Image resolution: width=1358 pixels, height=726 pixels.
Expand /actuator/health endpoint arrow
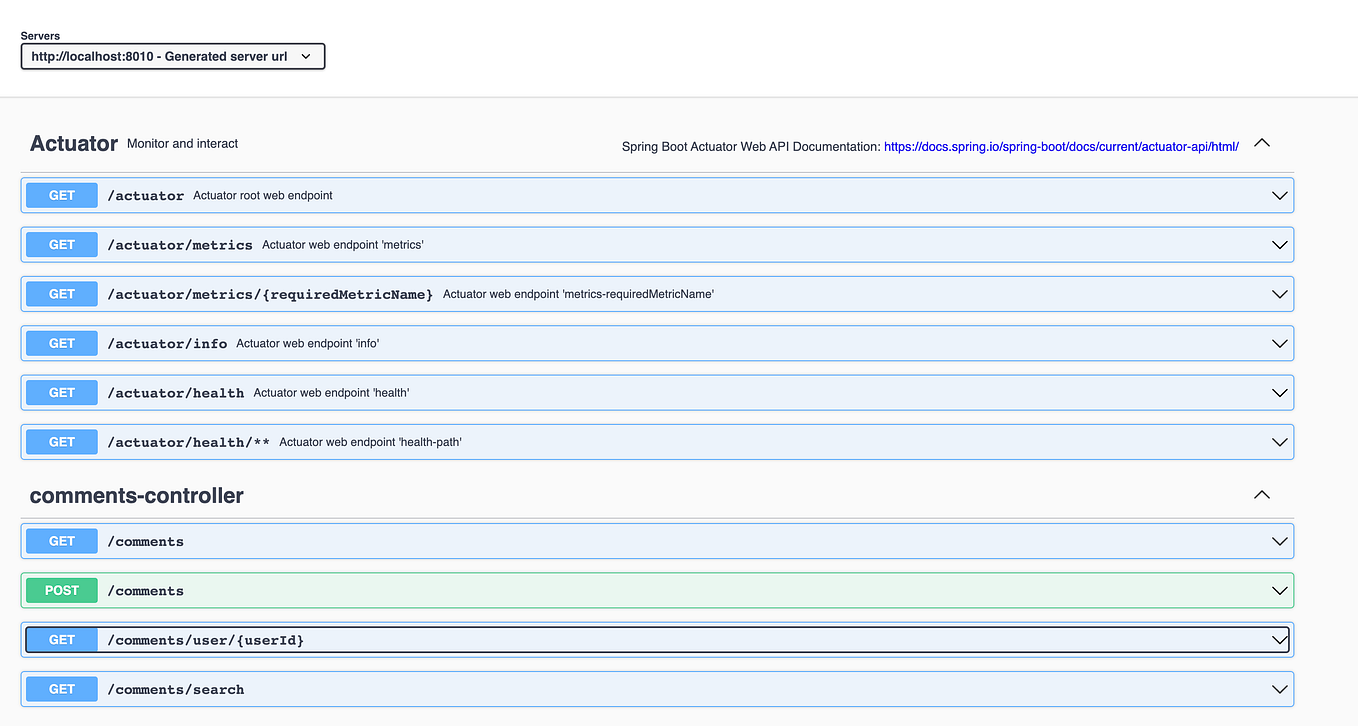[x=1279, y=393]
